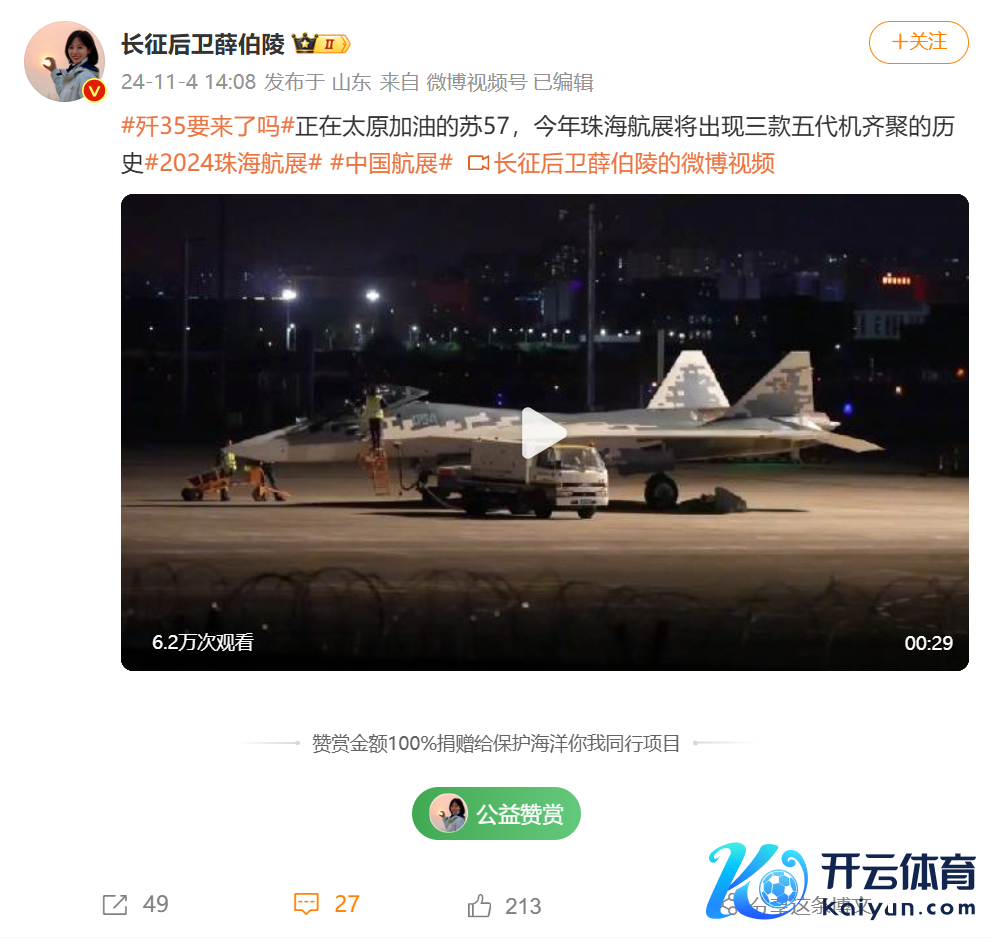
Task: Follow the author with +关注 button
Action: point(918,42)
